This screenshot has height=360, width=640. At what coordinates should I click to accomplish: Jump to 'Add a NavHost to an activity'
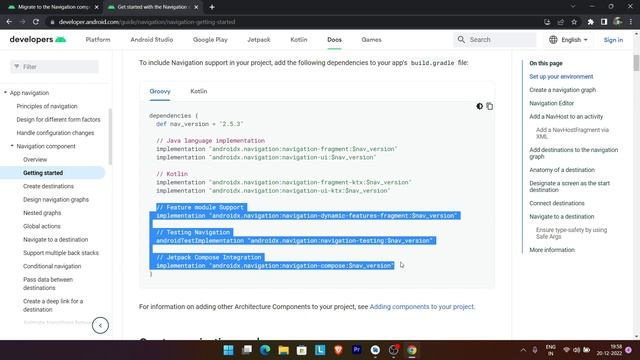566,117
